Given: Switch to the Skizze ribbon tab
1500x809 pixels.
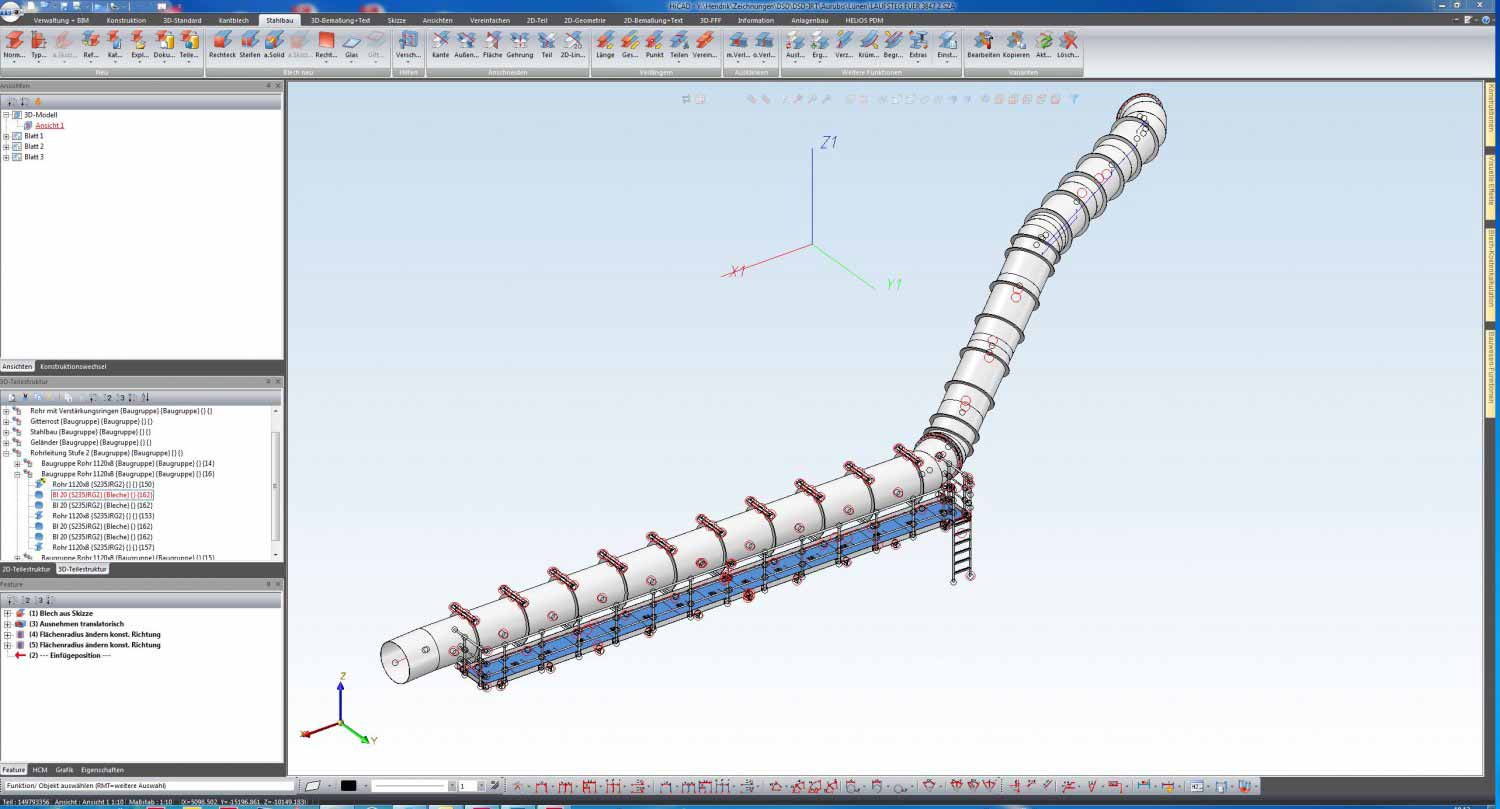Looking at the screenshot, I should coord(397,20).
